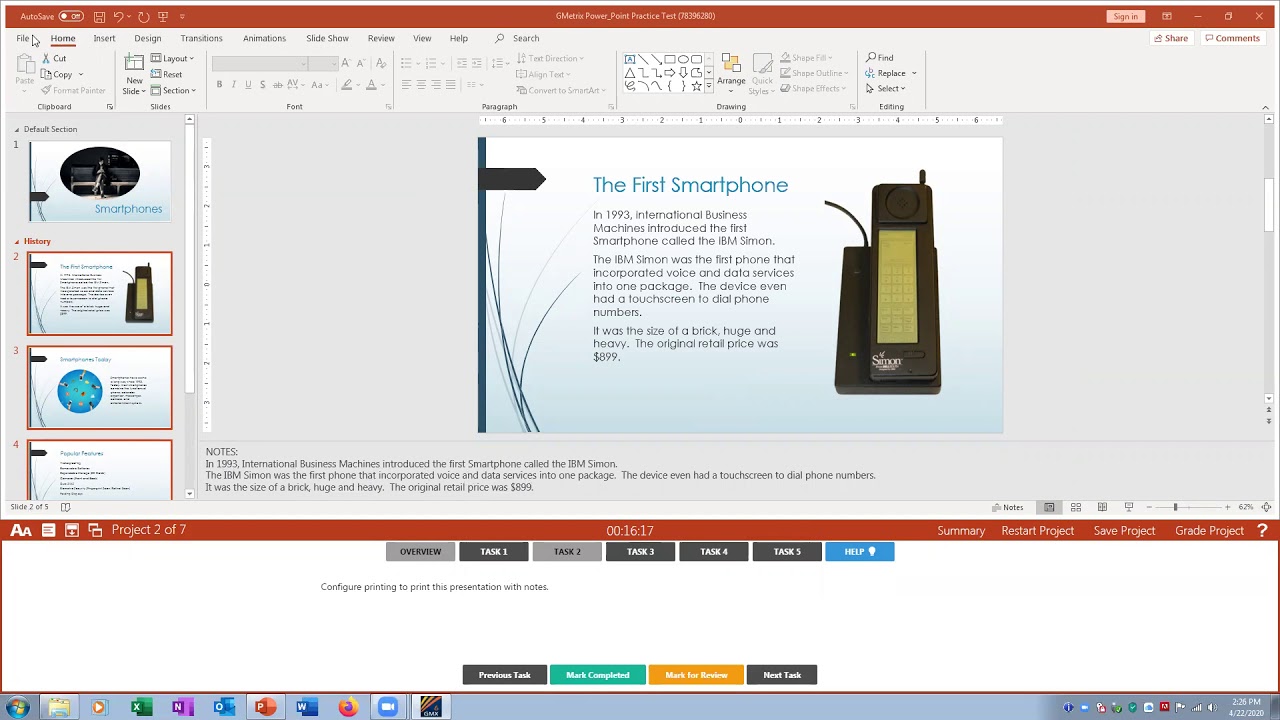
Task: Click the Redo icon
Action: tap(144, 16)
